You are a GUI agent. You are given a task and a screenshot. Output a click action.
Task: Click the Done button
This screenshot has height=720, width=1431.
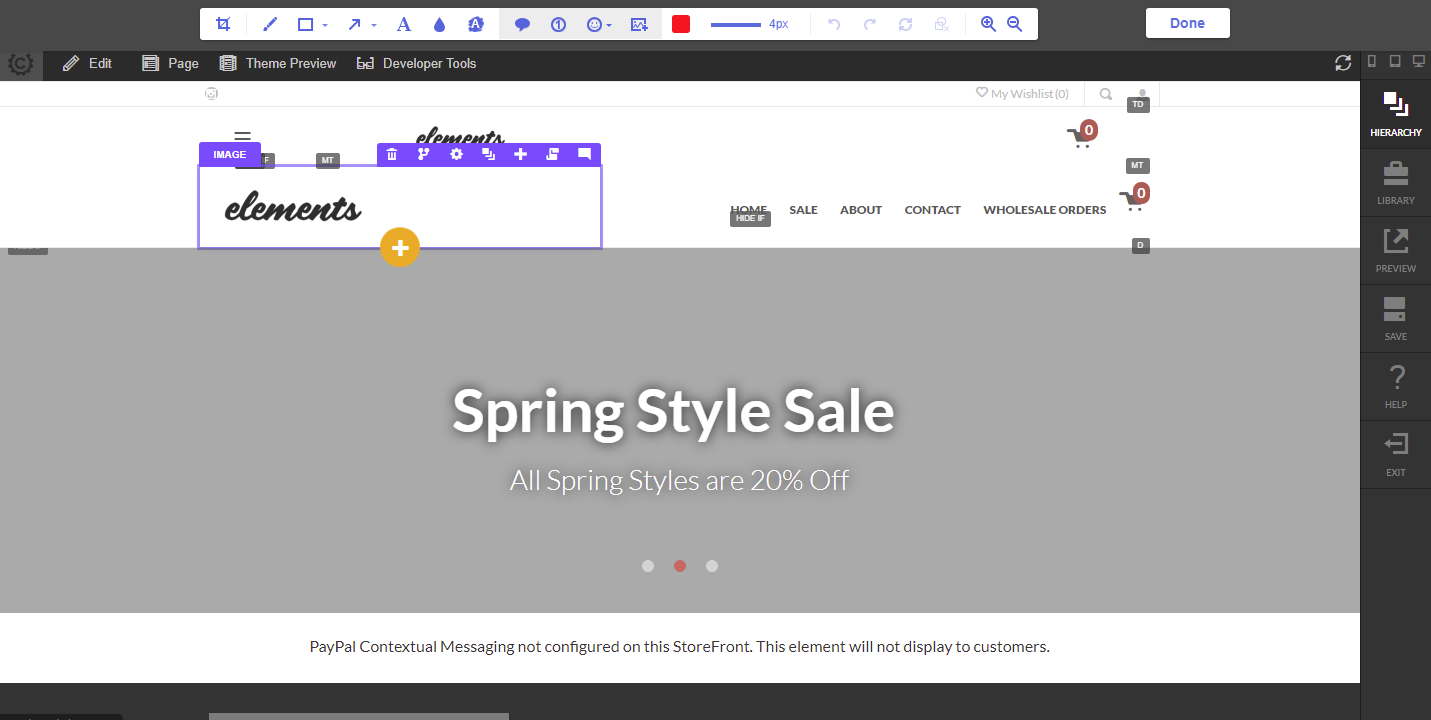pos(1187,23)
